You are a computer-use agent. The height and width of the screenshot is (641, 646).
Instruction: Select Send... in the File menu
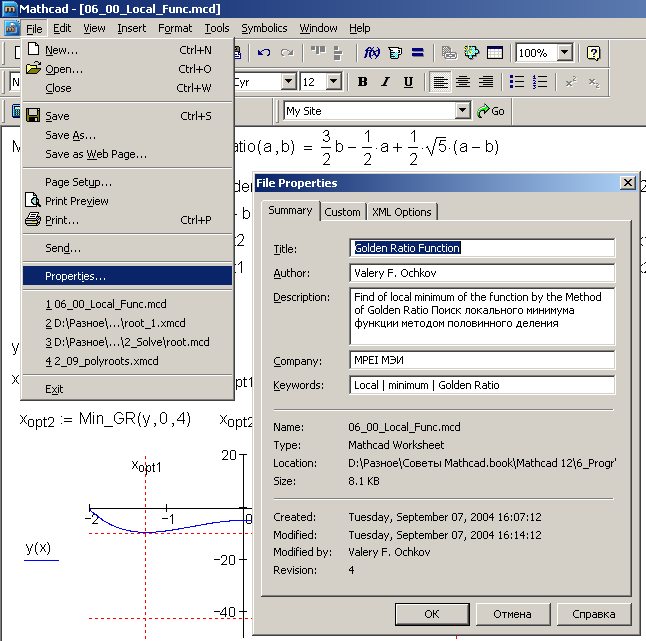pyautogui.click(x=128, y=248)
